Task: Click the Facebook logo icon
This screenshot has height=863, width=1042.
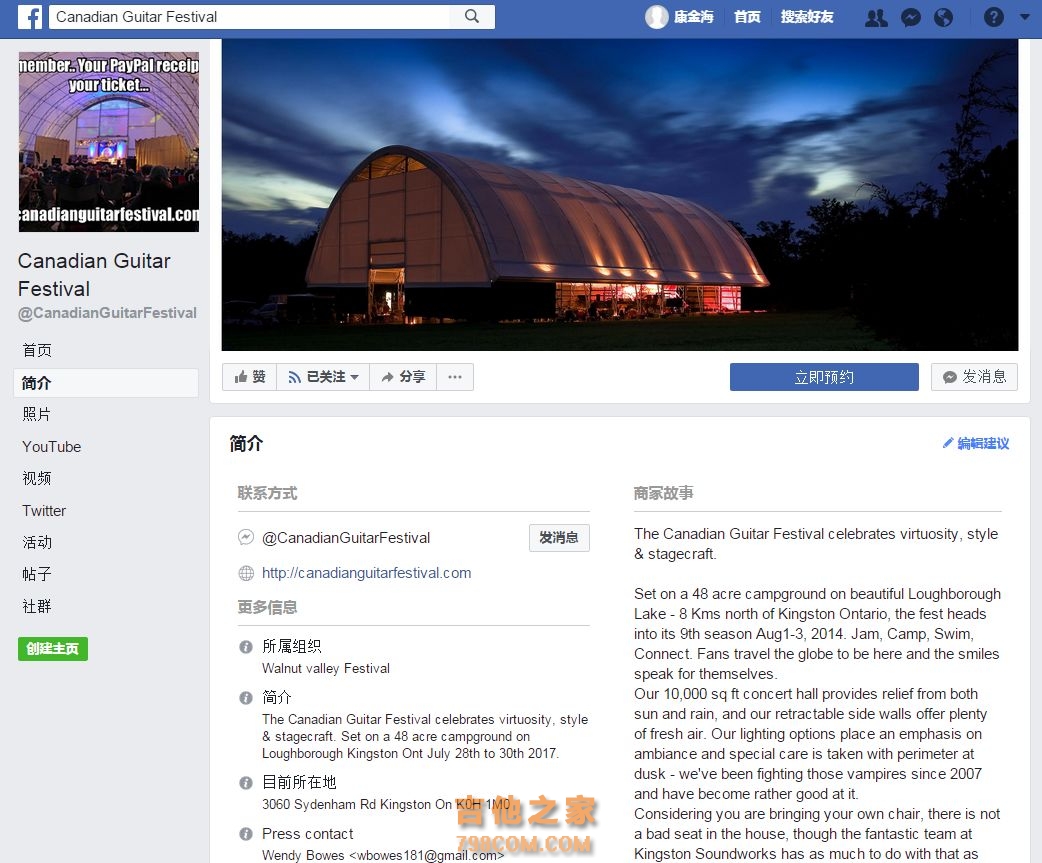Action: point(29,17)
